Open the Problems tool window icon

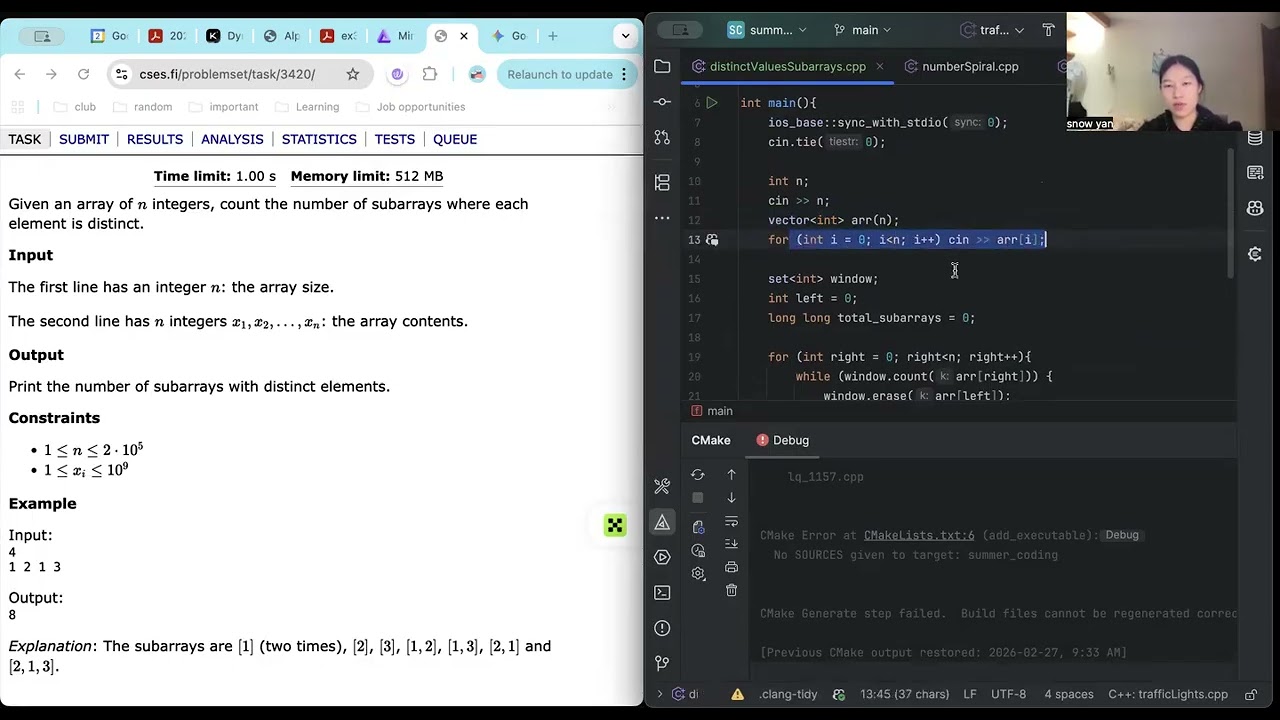662,628
